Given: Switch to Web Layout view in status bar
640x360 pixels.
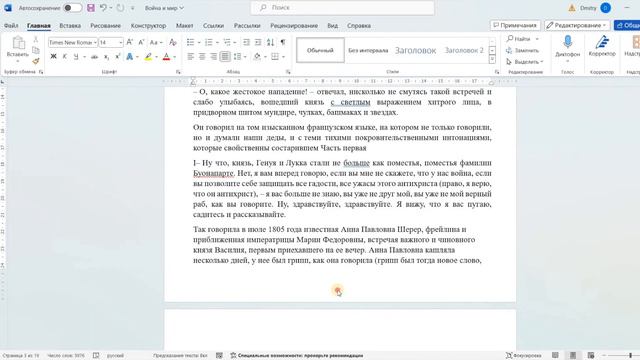Looking at the screenshot, I should pos(591,356).
